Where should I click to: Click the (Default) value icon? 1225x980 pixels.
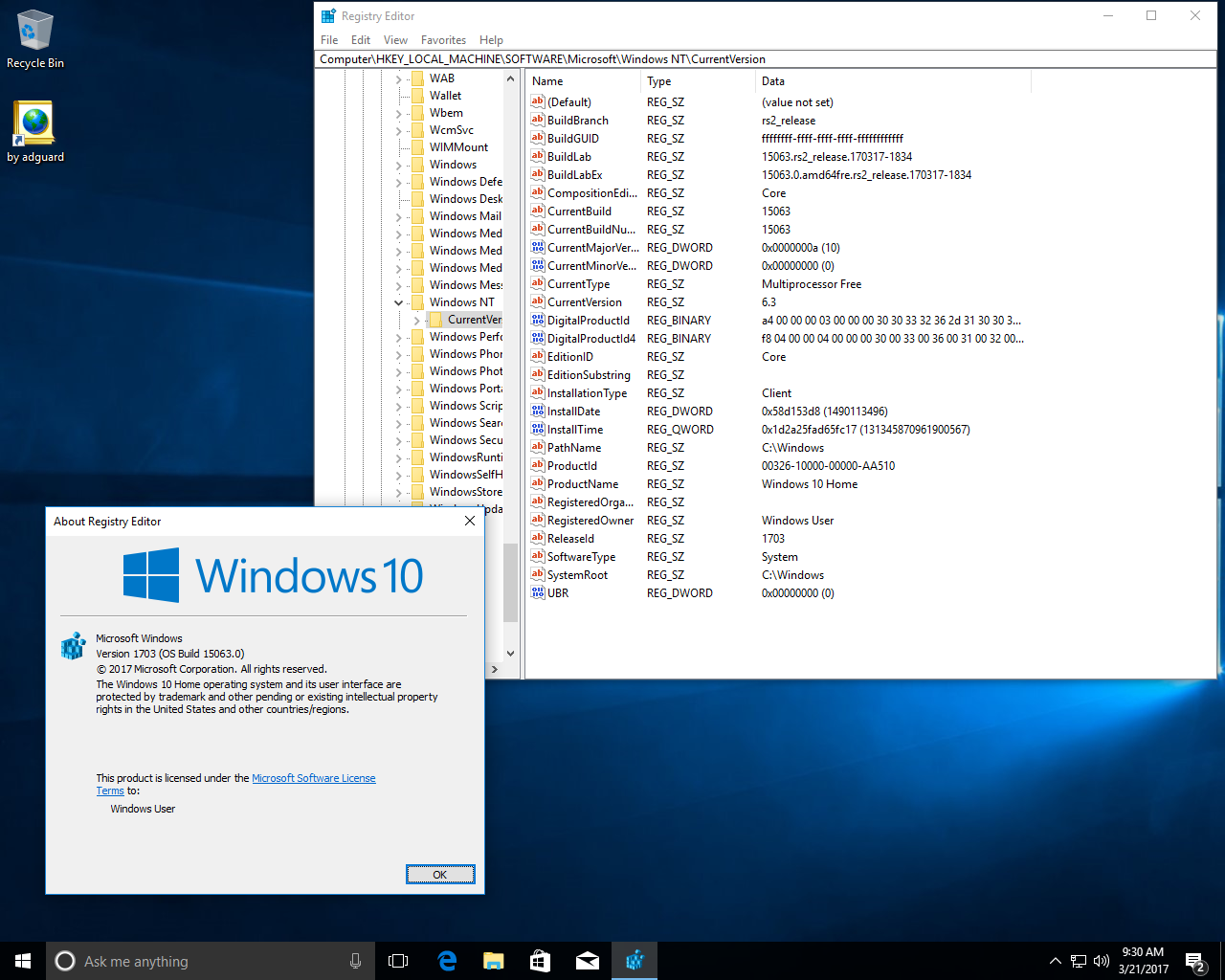coord(538,101)
